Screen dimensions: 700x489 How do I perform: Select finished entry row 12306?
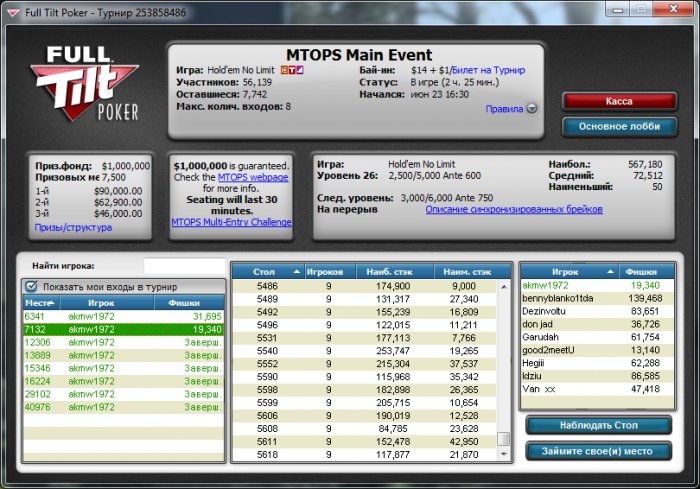coord(123,342)
